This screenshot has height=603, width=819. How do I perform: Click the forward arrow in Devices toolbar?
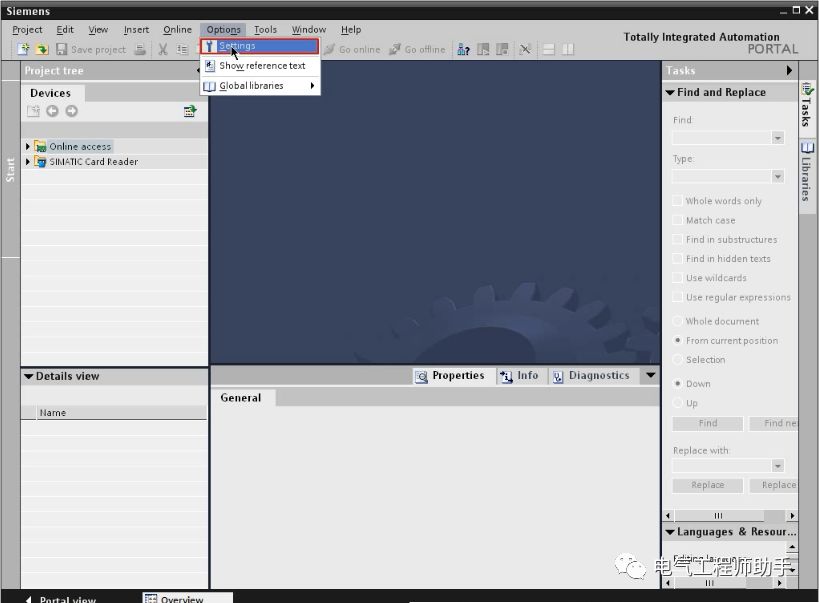coord(72,111)
